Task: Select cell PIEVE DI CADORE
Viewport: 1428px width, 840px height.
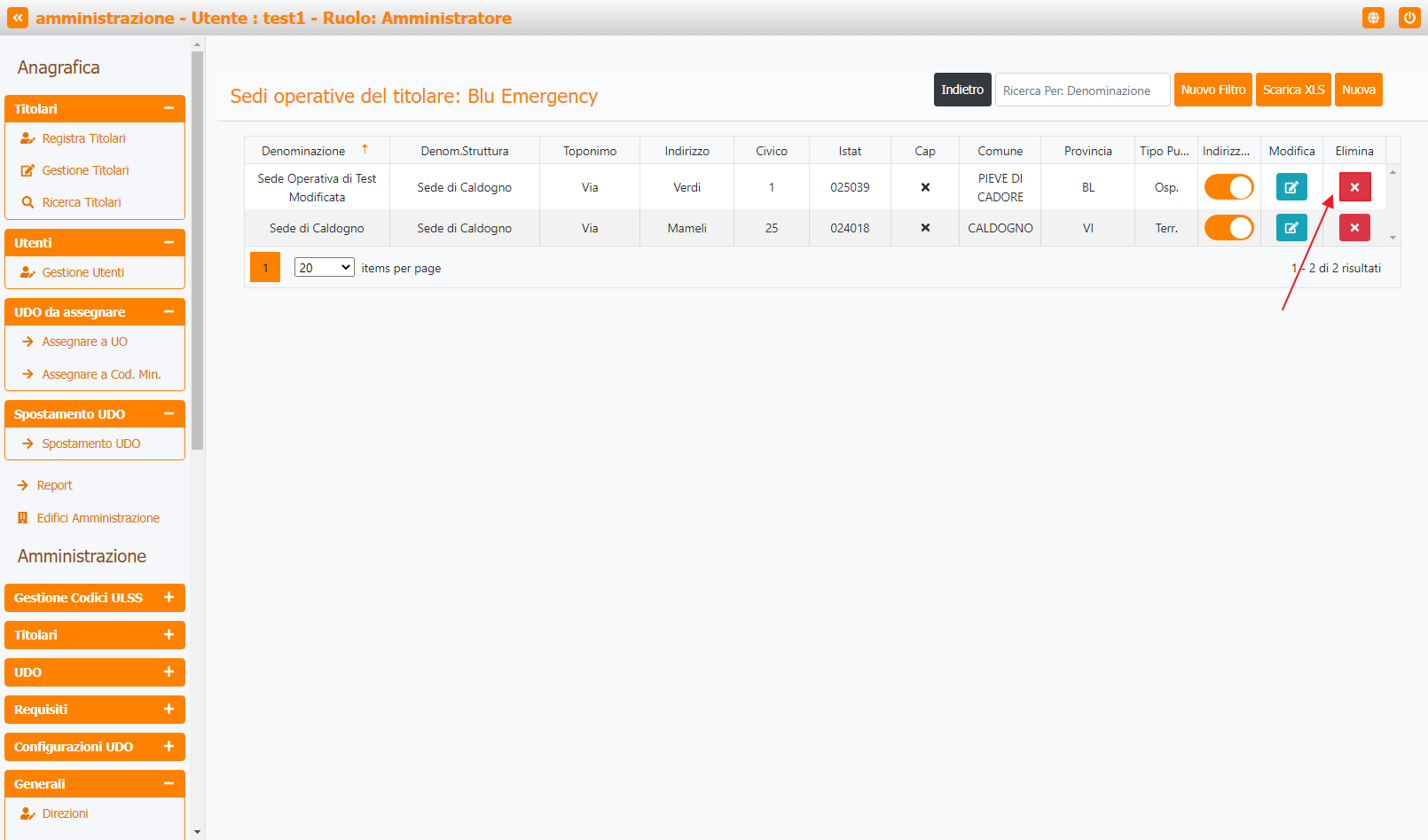Action: [x=1000, y=187]
